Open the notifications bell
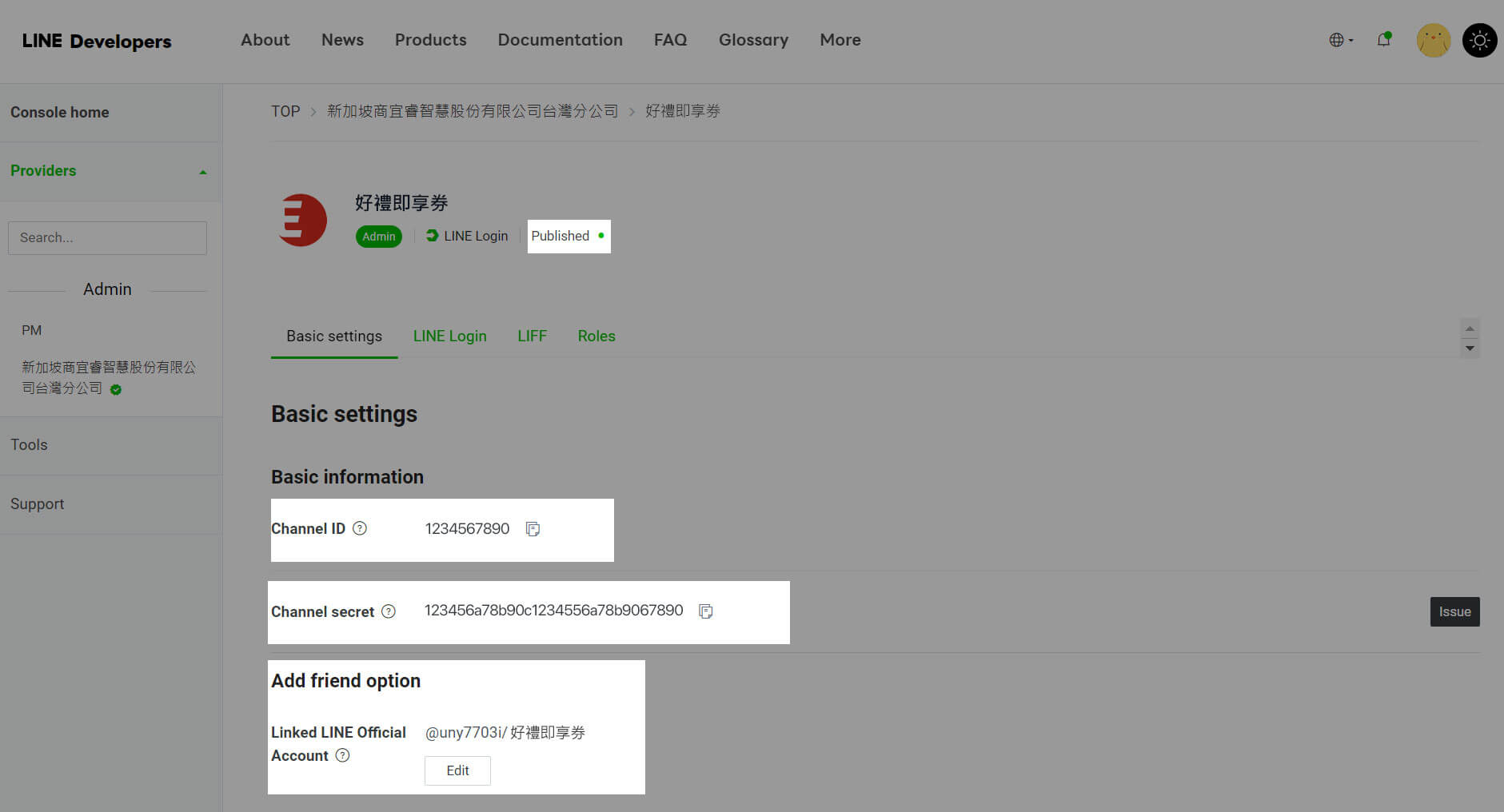 click(x=1384, y=40)
